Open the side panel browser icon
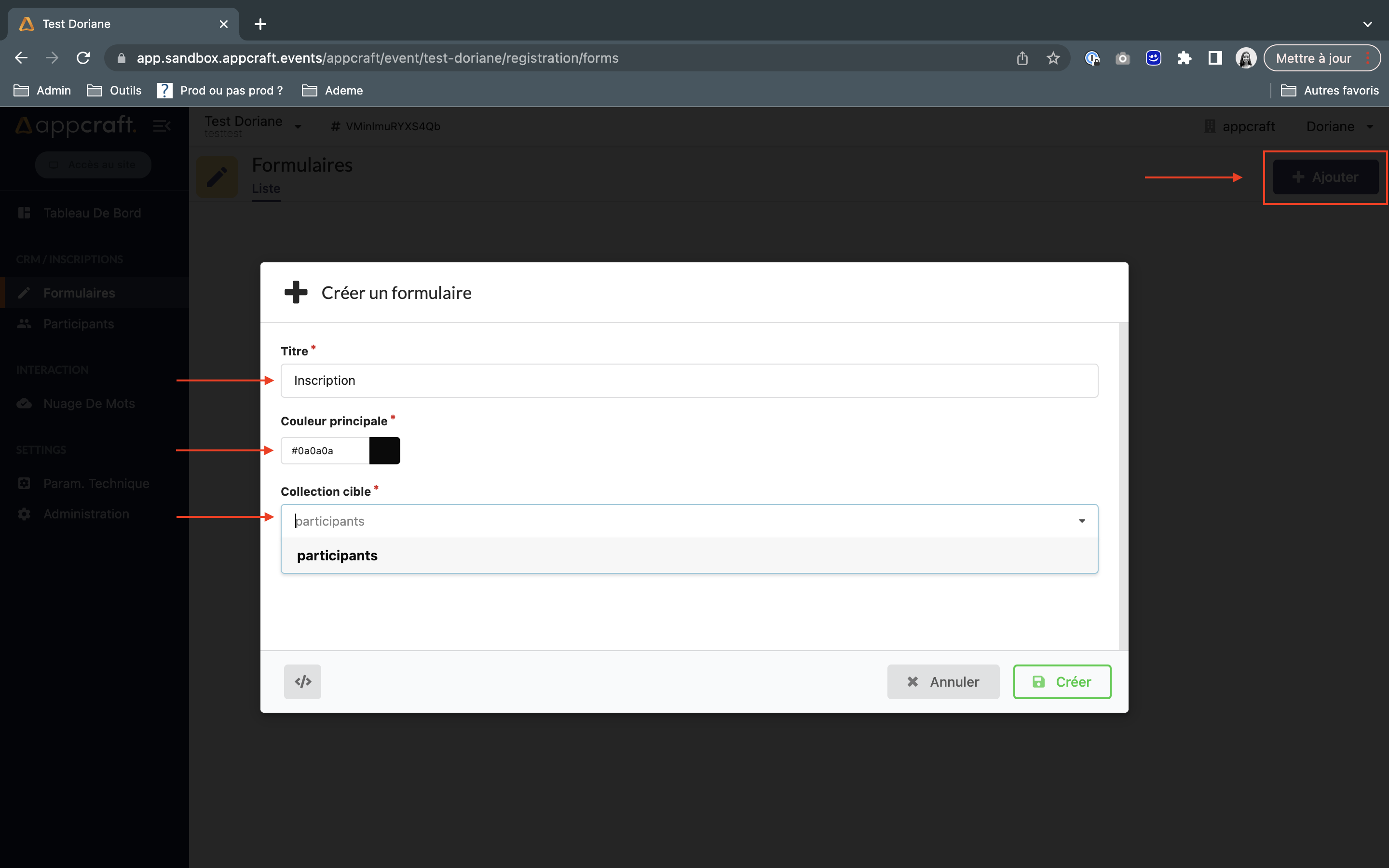Screen dimensions: 1389x868 pyautogui.click(x=1214, y=58)
